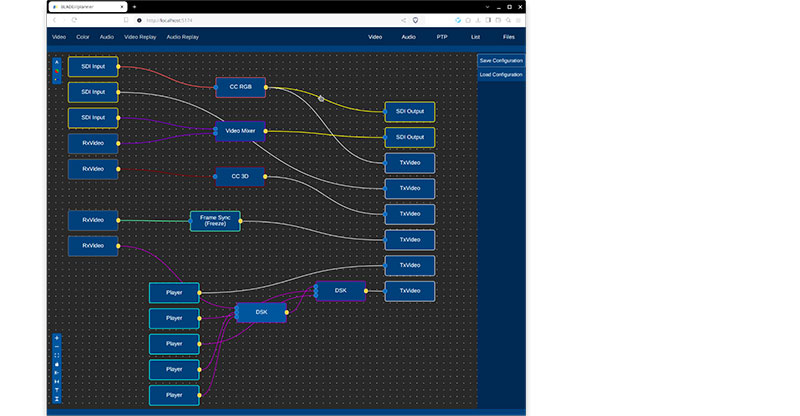The image size is (800, 416).
Task: Click the letter A icon in top-left panel
Action: point(57,61)
